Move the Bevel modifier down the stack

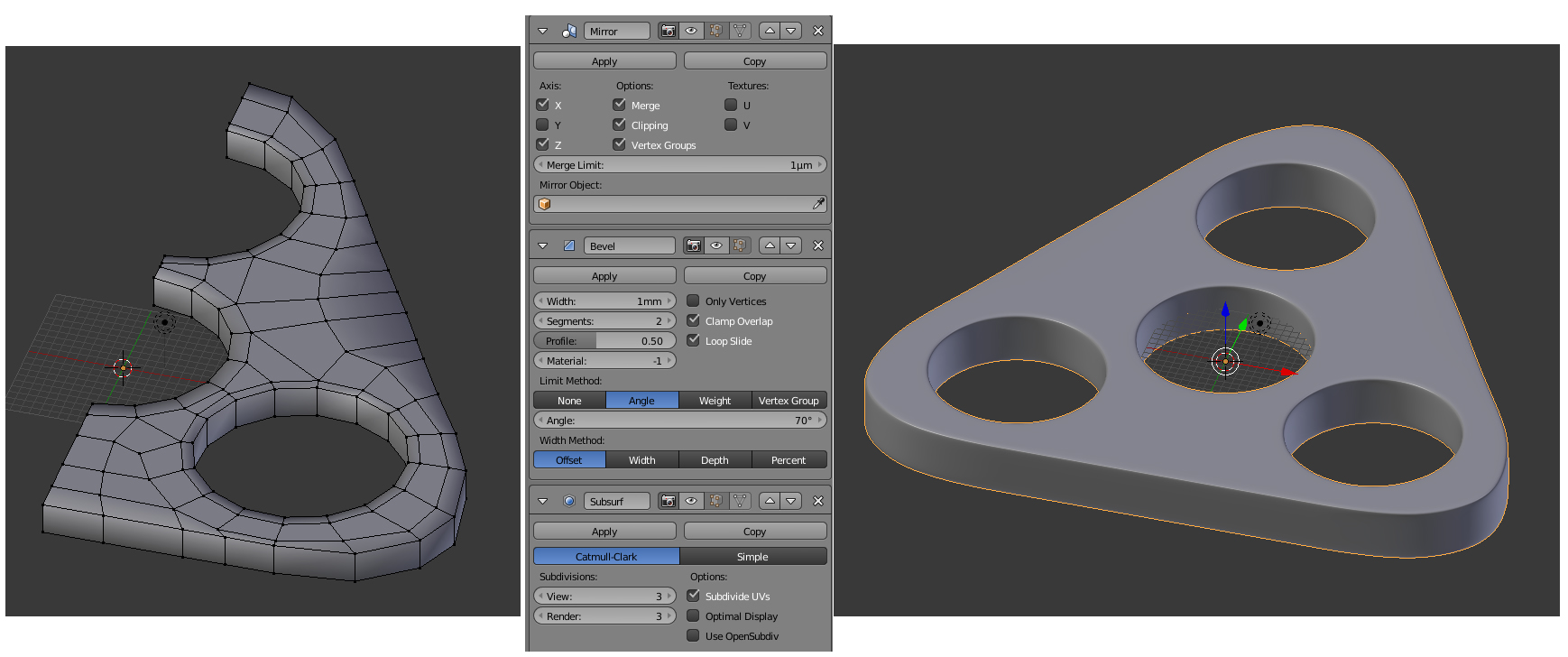point(791,245)
